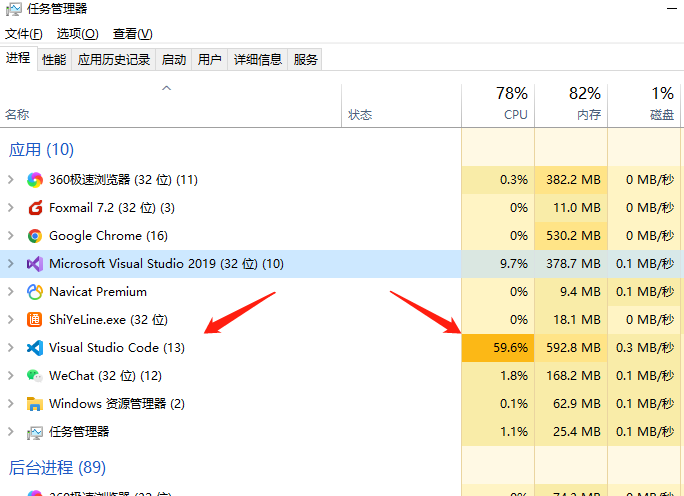Expand Visual Studio Code (13) processes
Screen dimensions: 684x496
click(11, 348)
